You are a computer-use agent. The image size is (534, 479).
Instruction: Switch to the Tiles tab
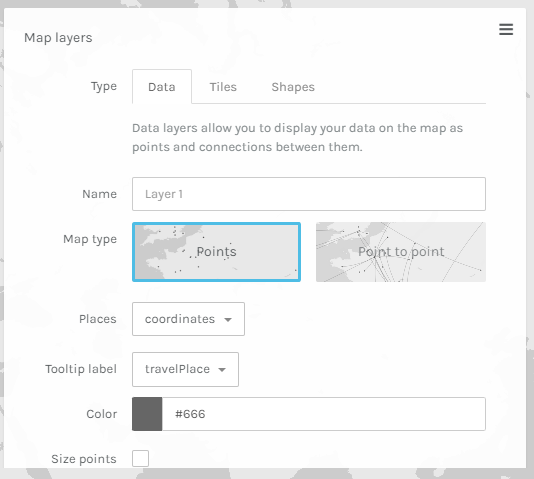click(x=223, y=87)
